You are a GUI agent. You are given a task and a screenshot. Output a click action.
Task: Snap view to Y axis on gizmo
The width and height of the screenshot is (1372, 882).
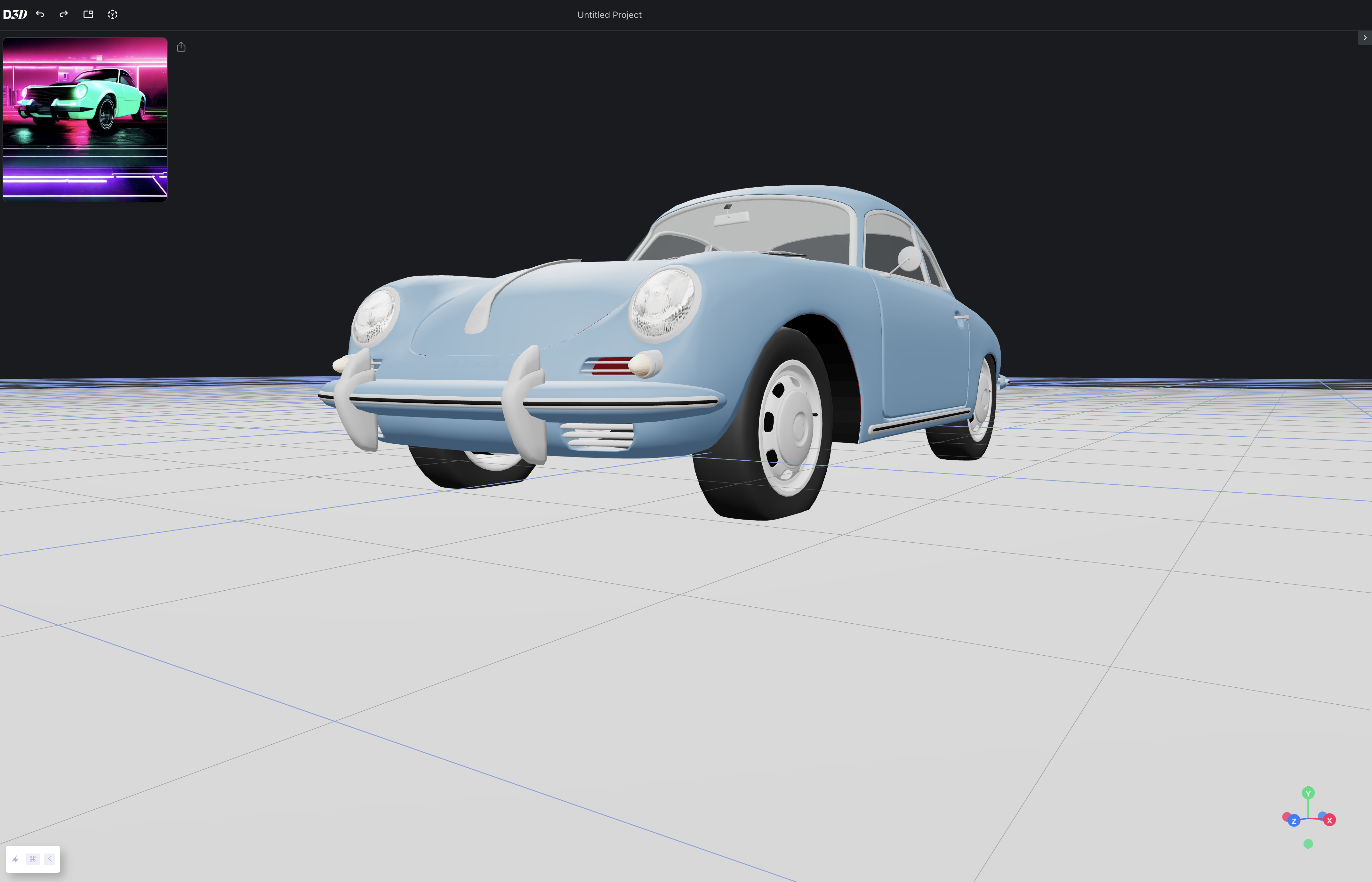click(1308, 793)
